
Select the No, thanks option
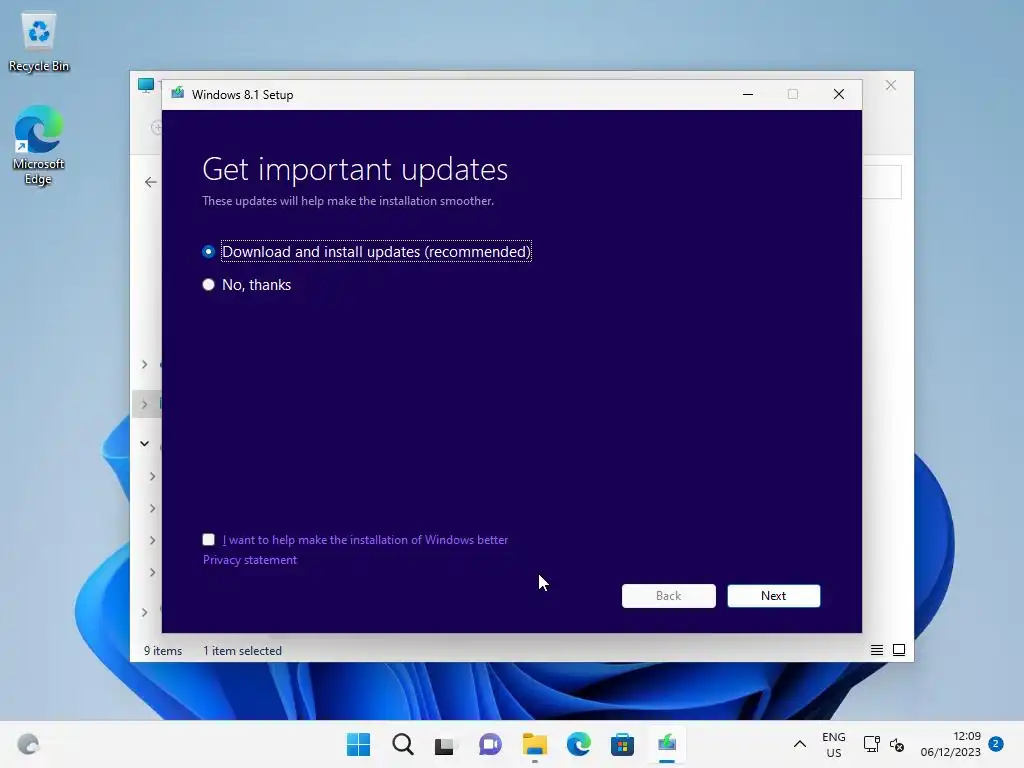tap(208, 285)
